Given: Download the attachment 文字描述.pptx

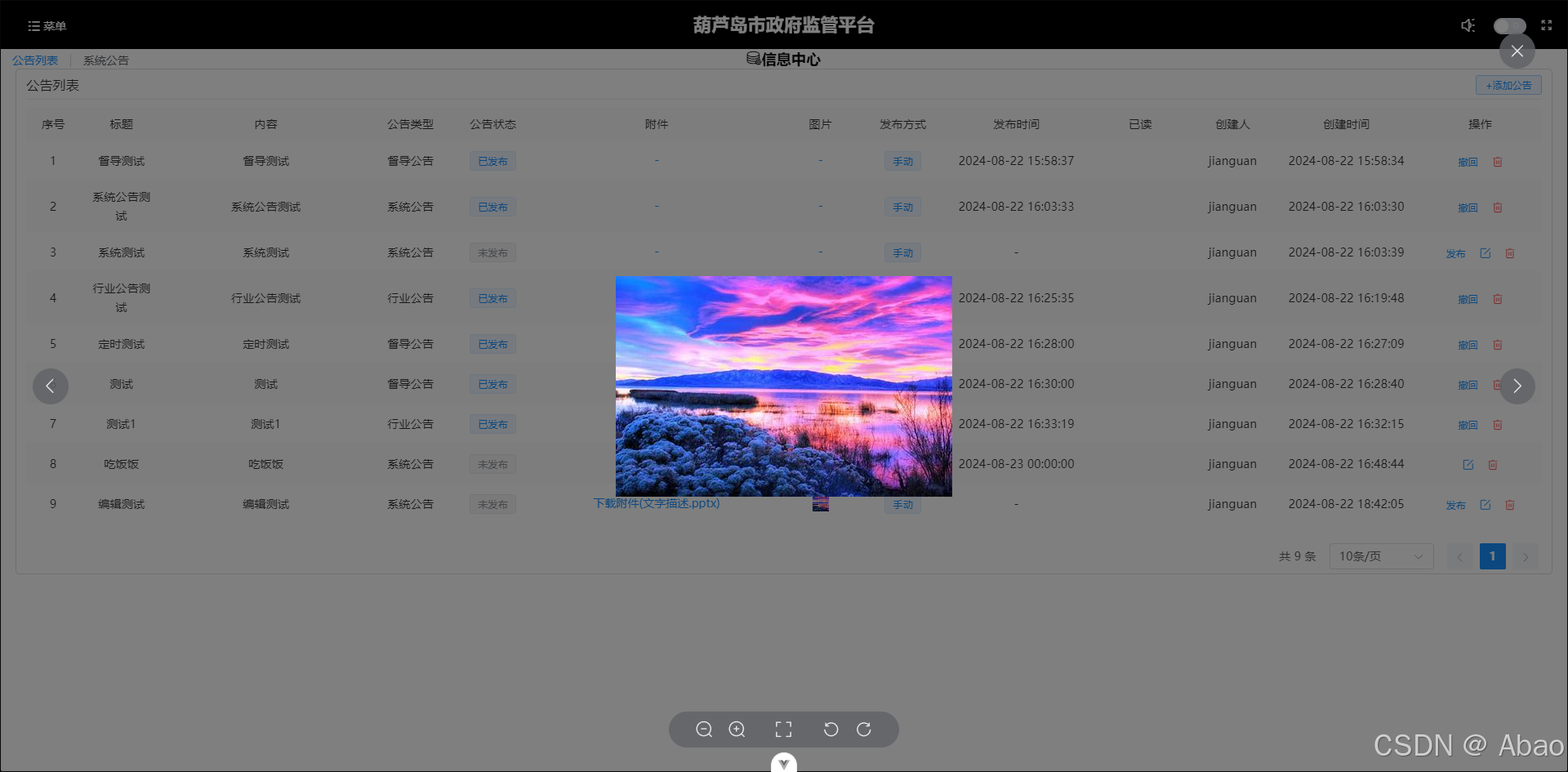Looking at the screenshot, I should (x=656, y=504).
